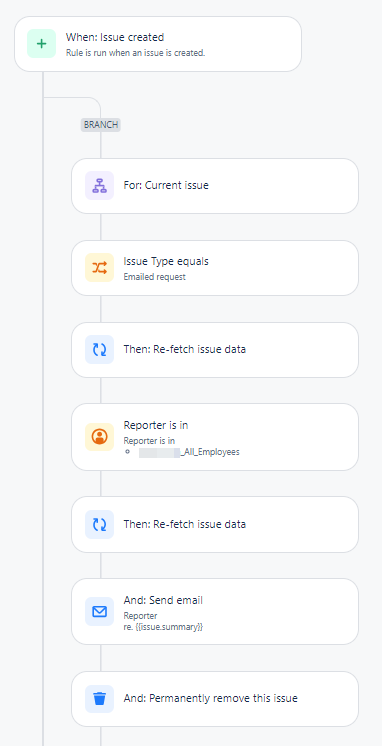Click the Emailed request subtitle text

pos(154,277)
